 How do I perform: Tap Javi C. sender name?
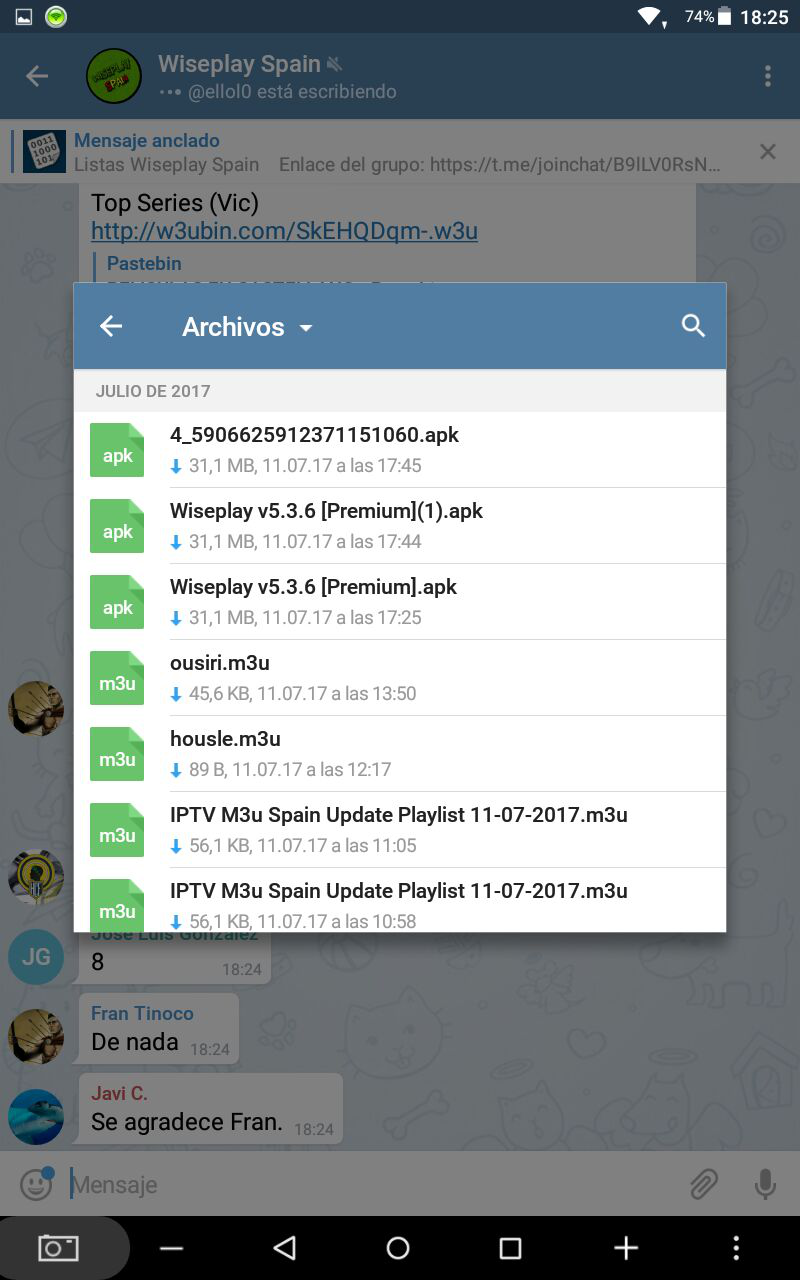(119, 1093)
